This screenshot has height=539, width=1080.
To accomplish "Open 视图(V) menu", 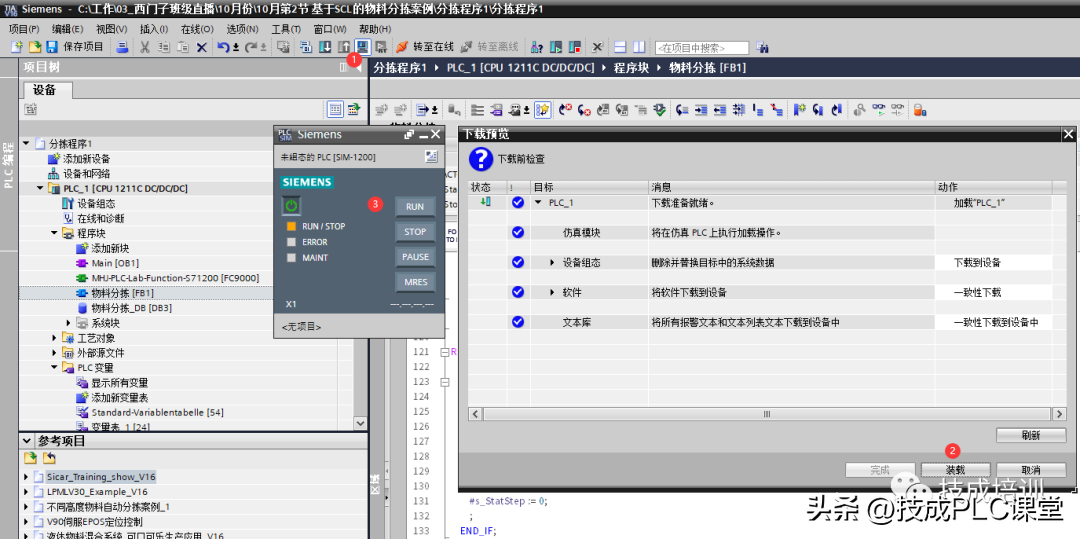I will 112,29.
